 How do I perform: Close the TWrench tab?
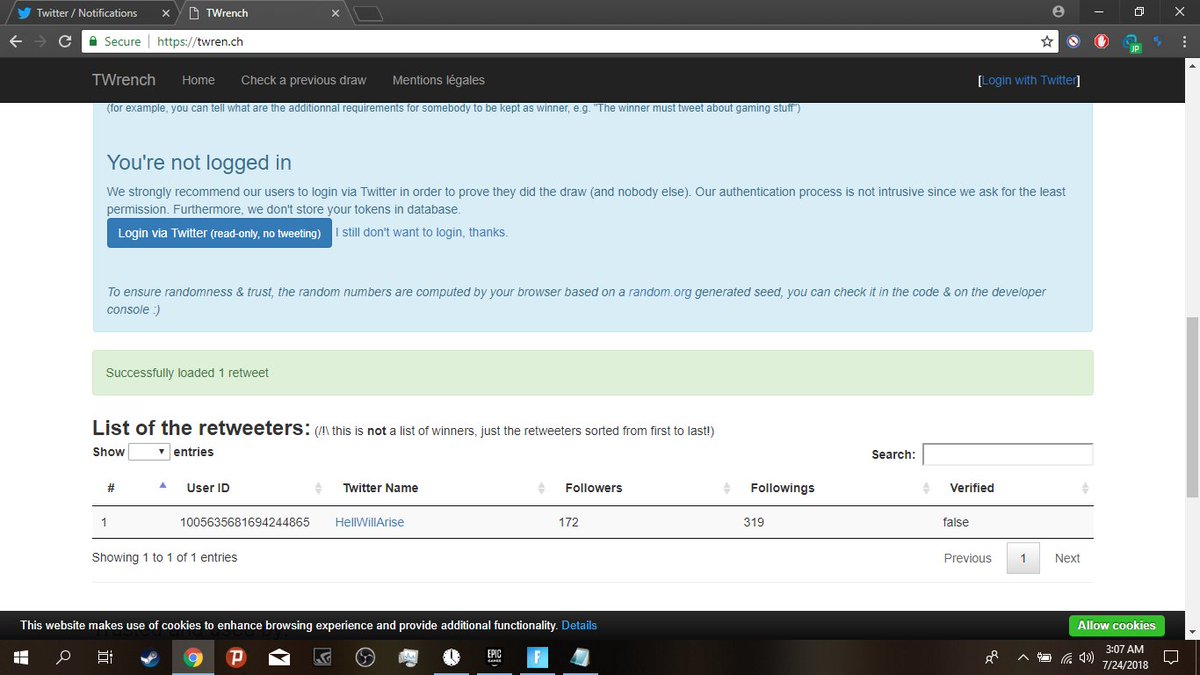pyautogui.click(x=335, y=13)
